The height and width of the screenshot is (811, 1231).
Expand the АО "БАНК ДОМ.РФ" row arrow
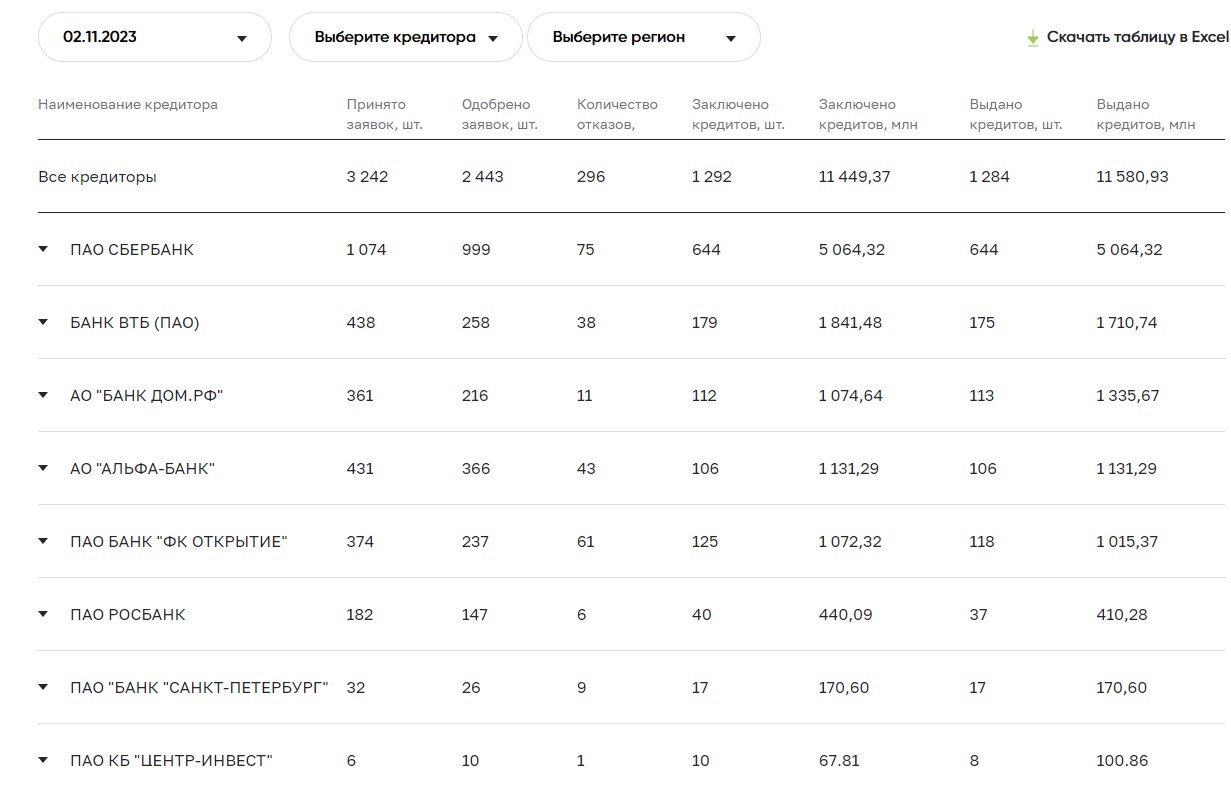(43, 396)
